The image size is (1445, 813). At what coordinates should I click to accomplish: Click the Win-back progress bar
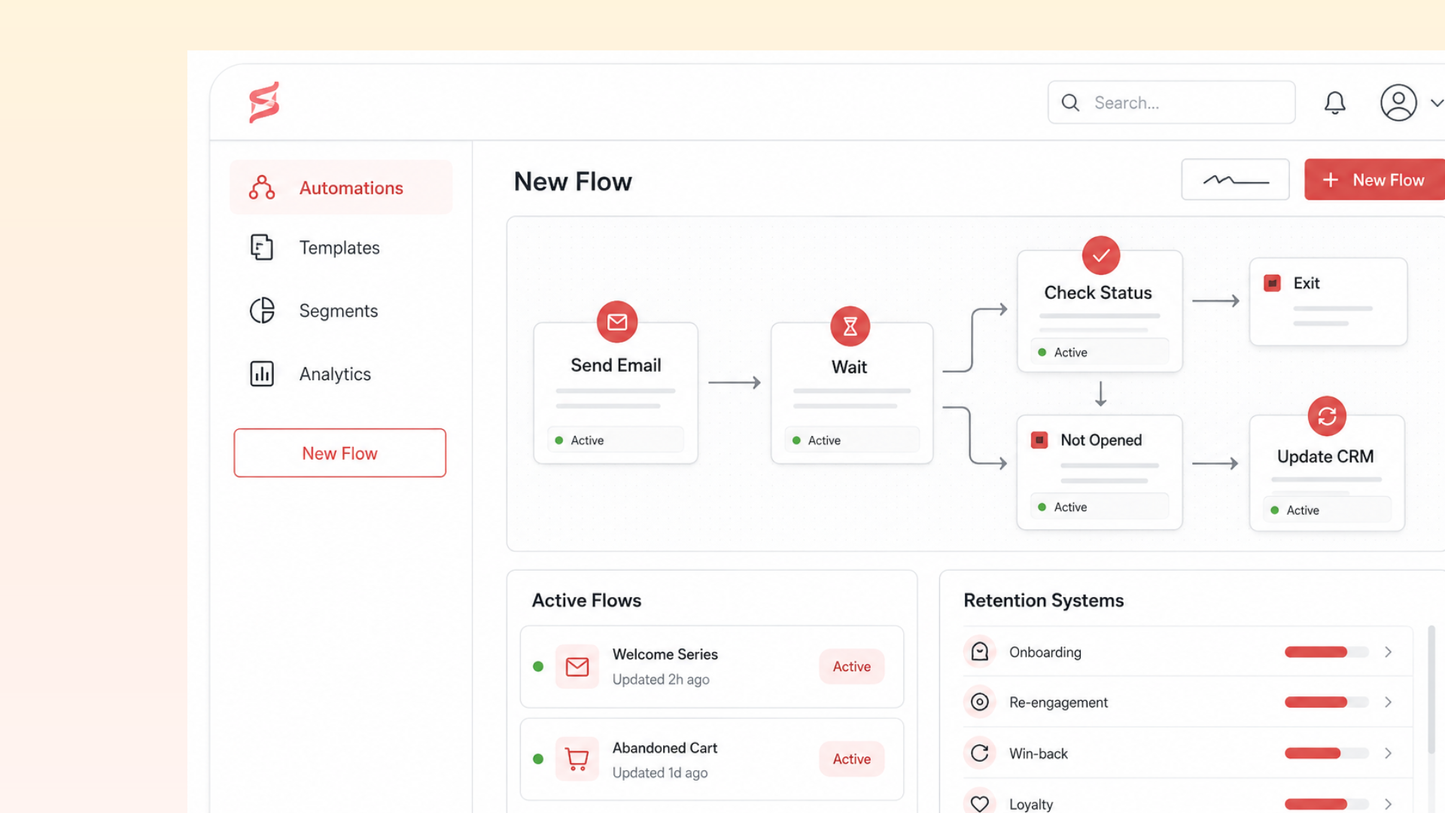pyautogui.click(x=1326, y=753)
